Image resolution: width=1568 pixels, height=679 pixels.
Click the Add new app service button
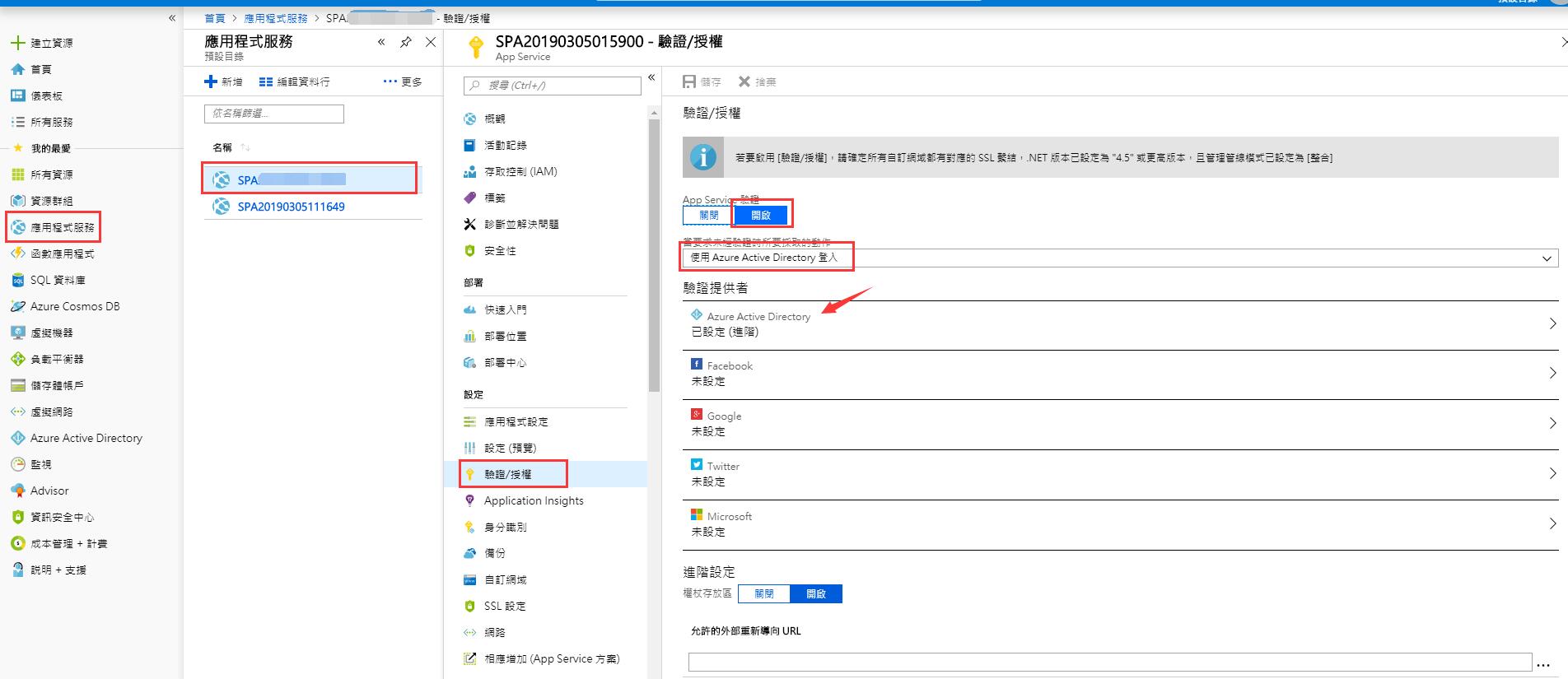point(223,81)
